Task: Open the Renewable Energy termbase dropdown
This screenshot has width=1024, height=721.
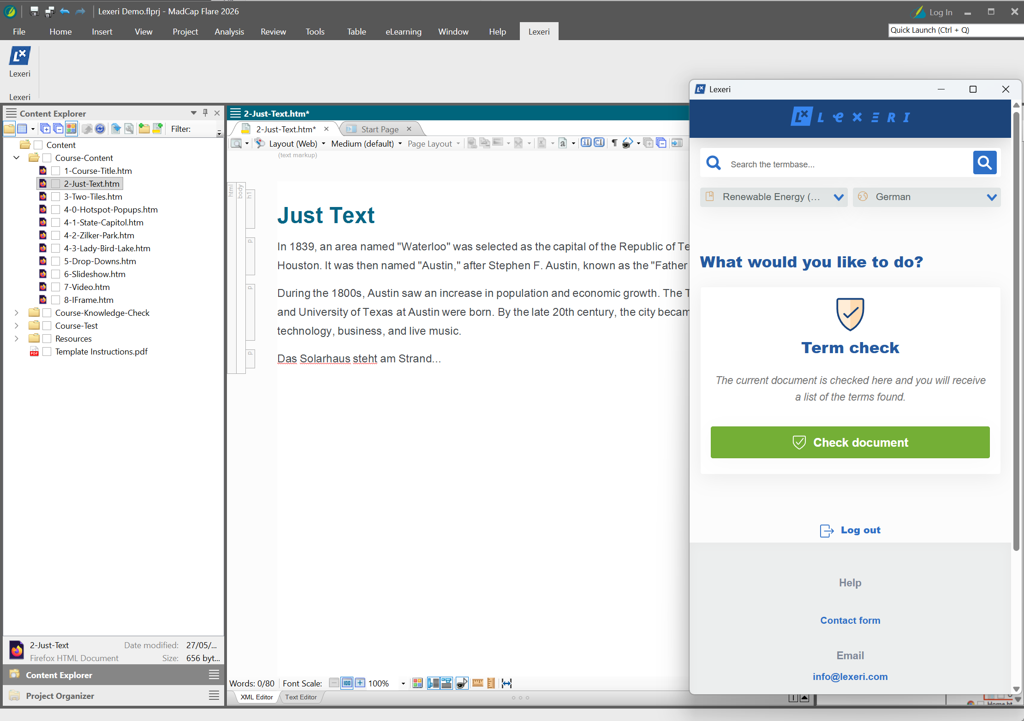Action: pyautogui.click(x=774, y=197)
